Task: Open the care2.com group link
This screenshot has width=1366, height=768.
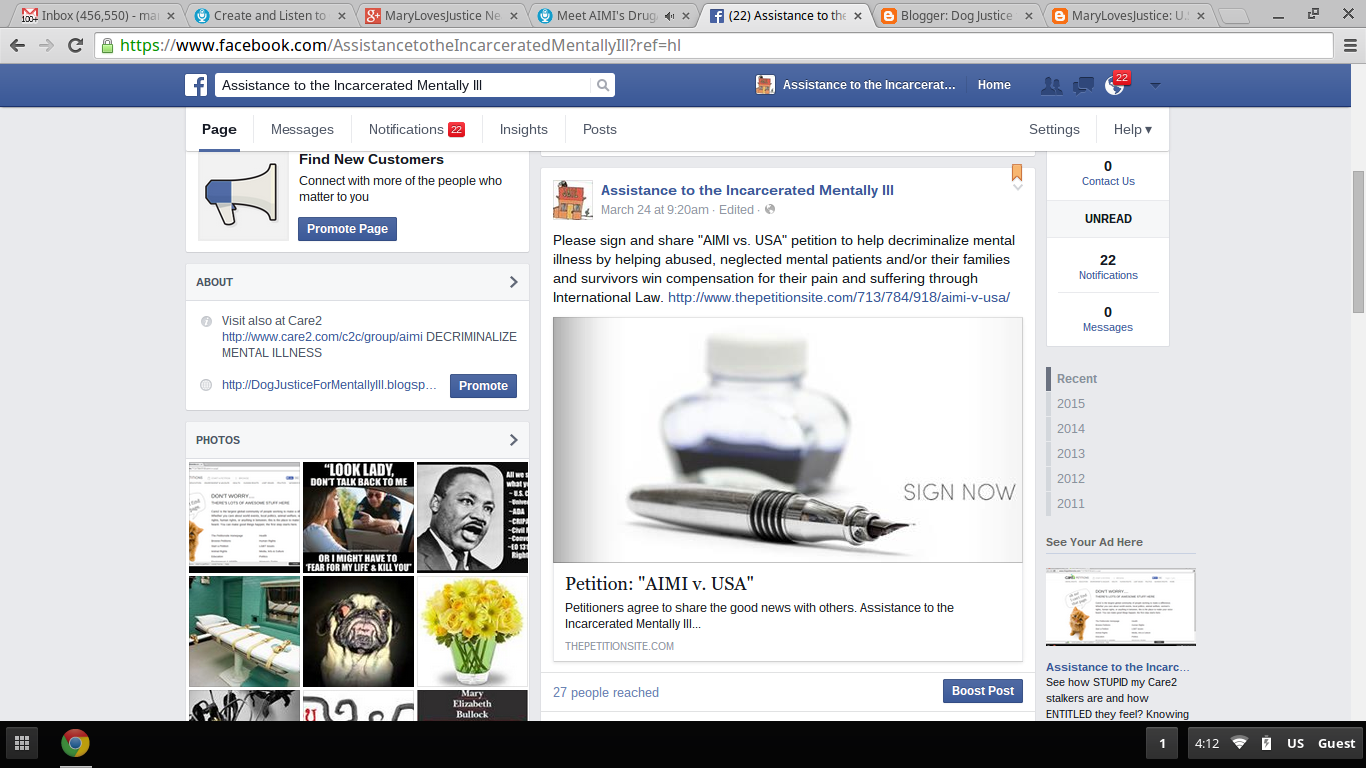Action: [322, 337]
